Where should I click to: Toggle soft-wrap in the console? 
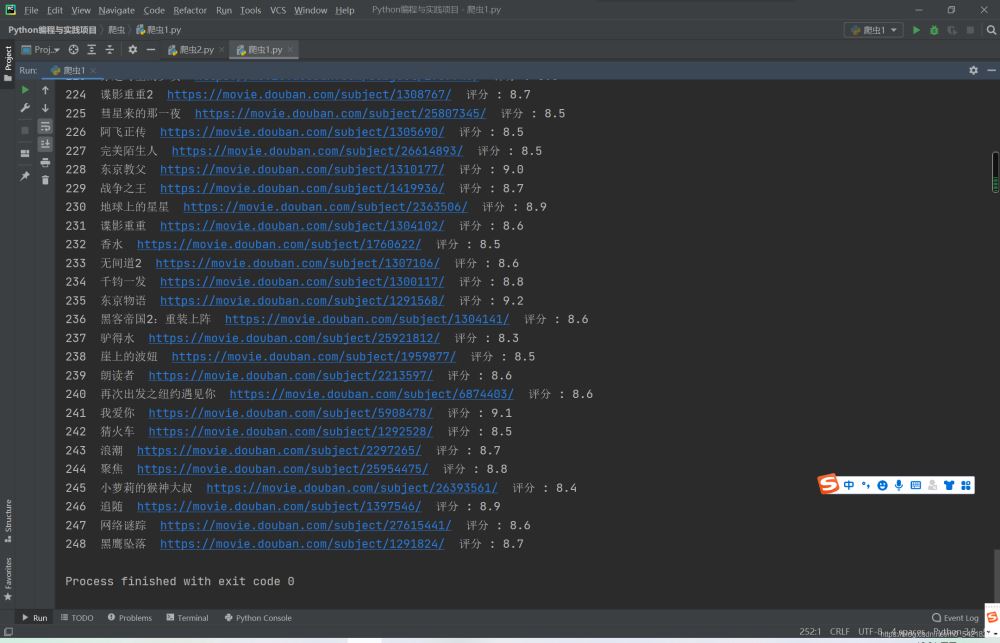click(x=45, y=126)
